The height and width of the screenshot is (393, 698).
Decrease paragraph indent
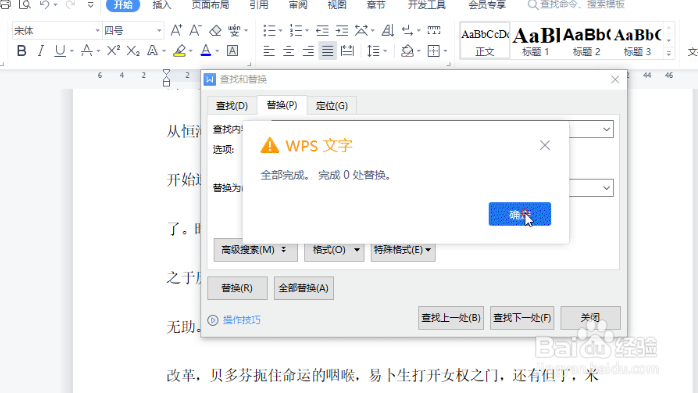[322, 31]
